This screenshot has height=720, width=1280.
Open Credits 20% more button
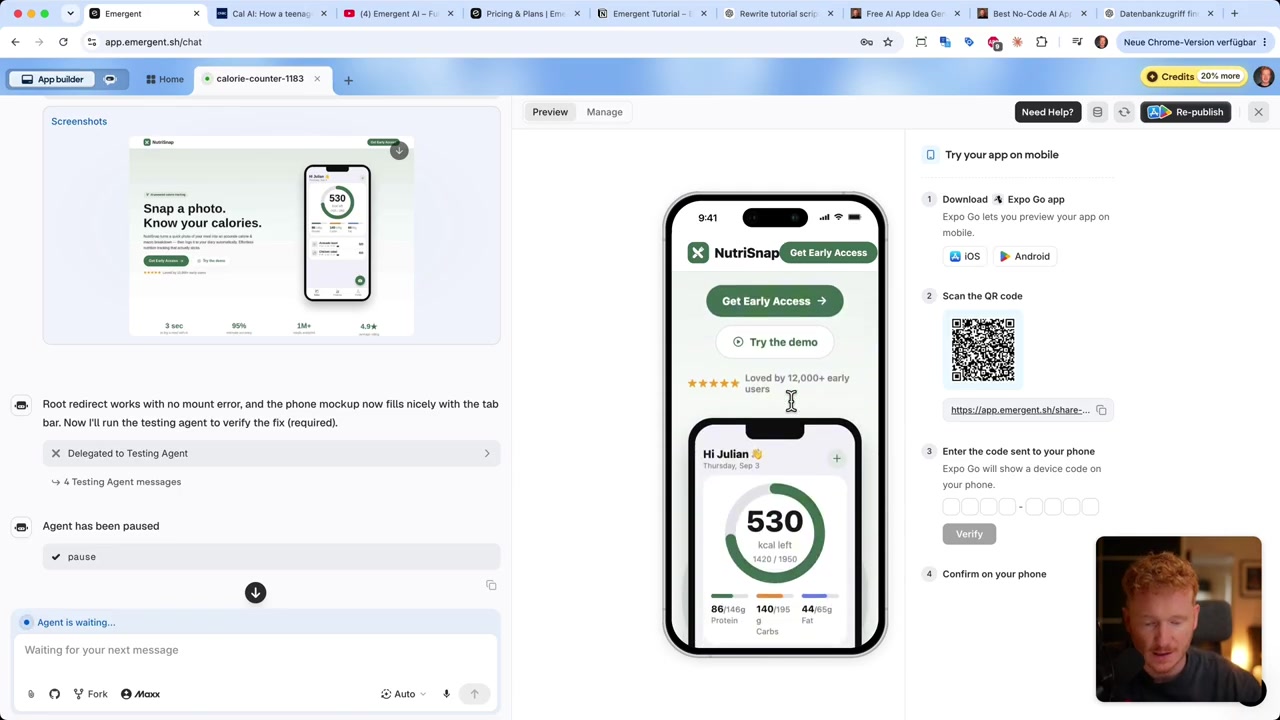coord(1192,76)
